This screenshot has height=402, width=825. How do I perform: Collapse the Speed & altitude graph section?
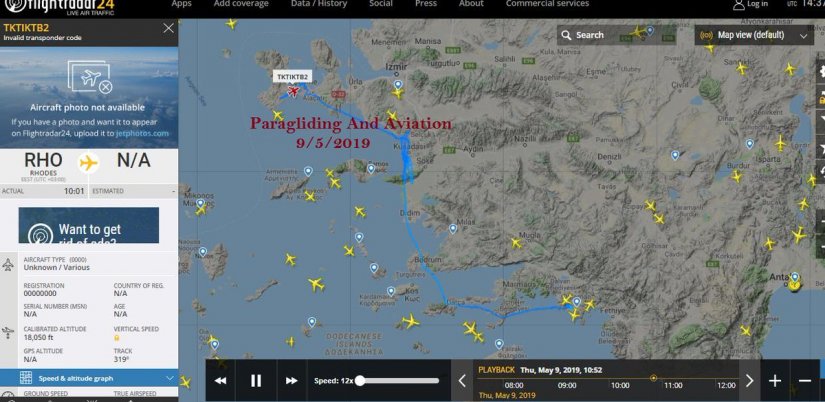click(x=170, y=379)
